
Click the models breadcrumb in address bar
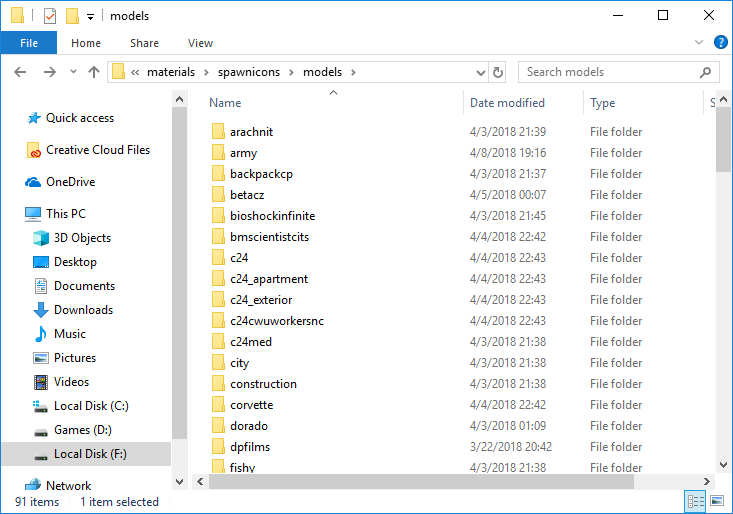coord(322,72)
